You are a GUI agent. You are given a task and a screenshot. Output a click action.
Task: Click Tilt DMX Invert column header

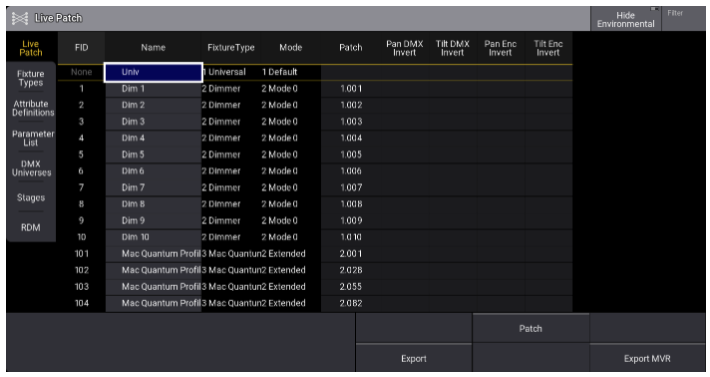pos(452,48)
